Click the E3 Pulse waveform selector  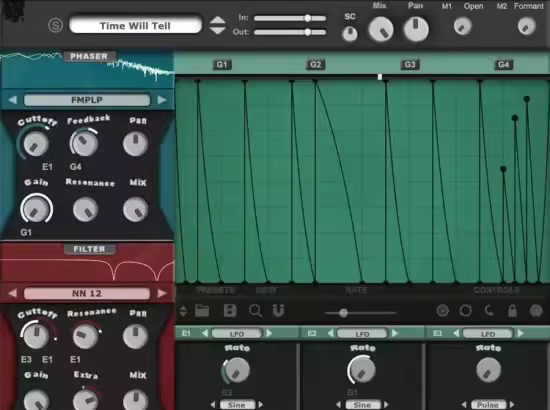488,405
